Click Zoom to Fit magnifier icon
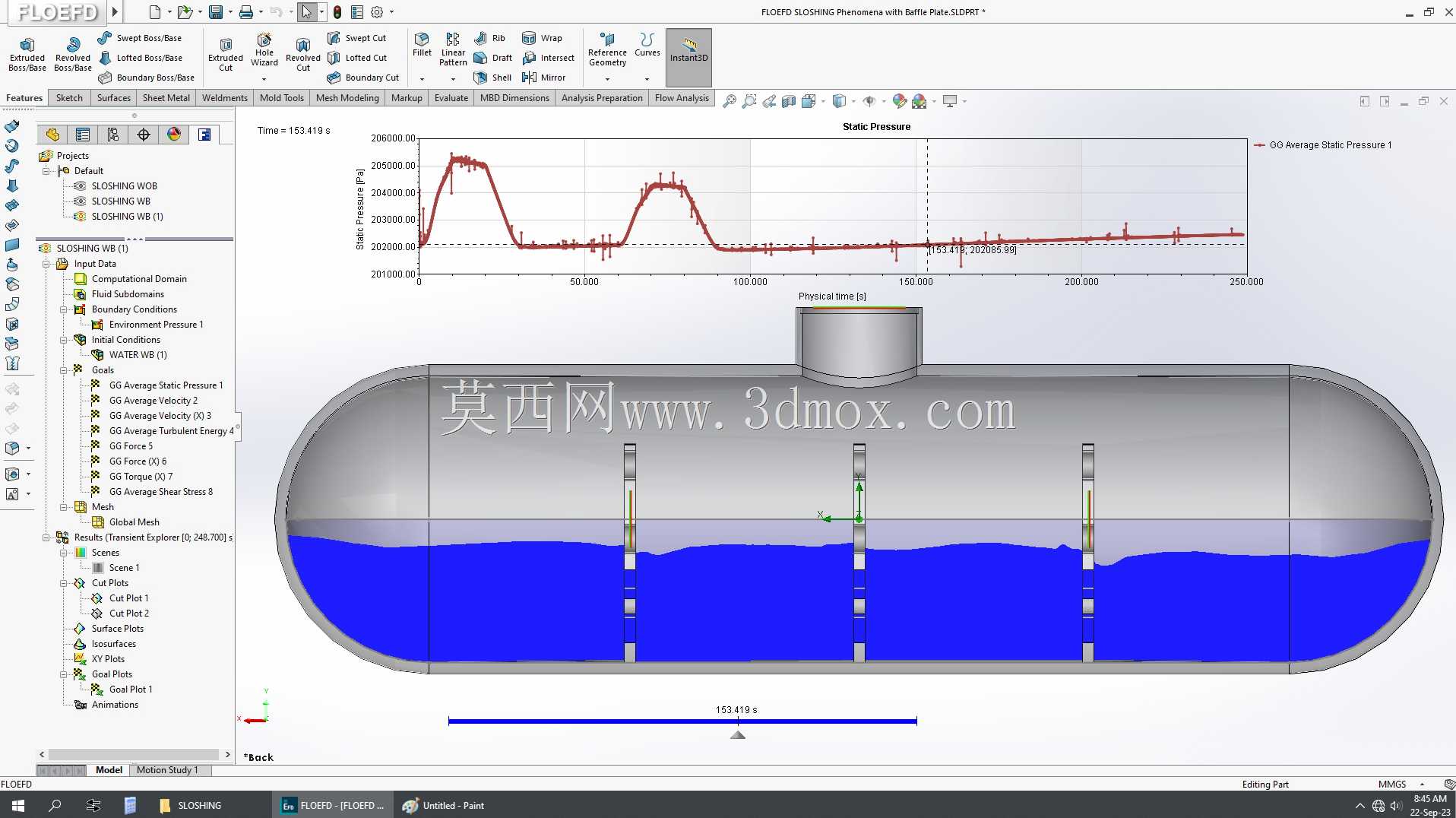 click(730, 101)
